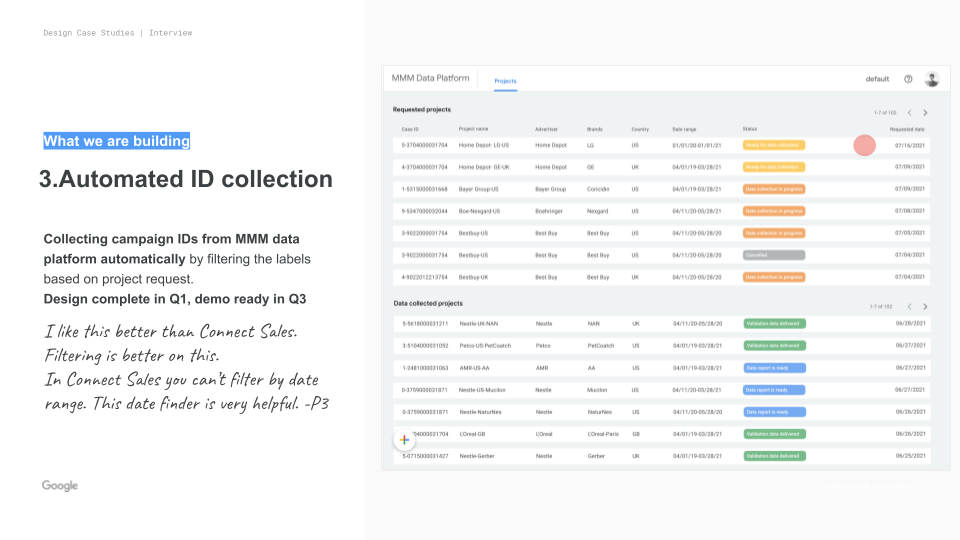The image size is (960, 540).
Task: Click the MMM Data Platform title
Action: pyautogui.click(x=430, y=78)
